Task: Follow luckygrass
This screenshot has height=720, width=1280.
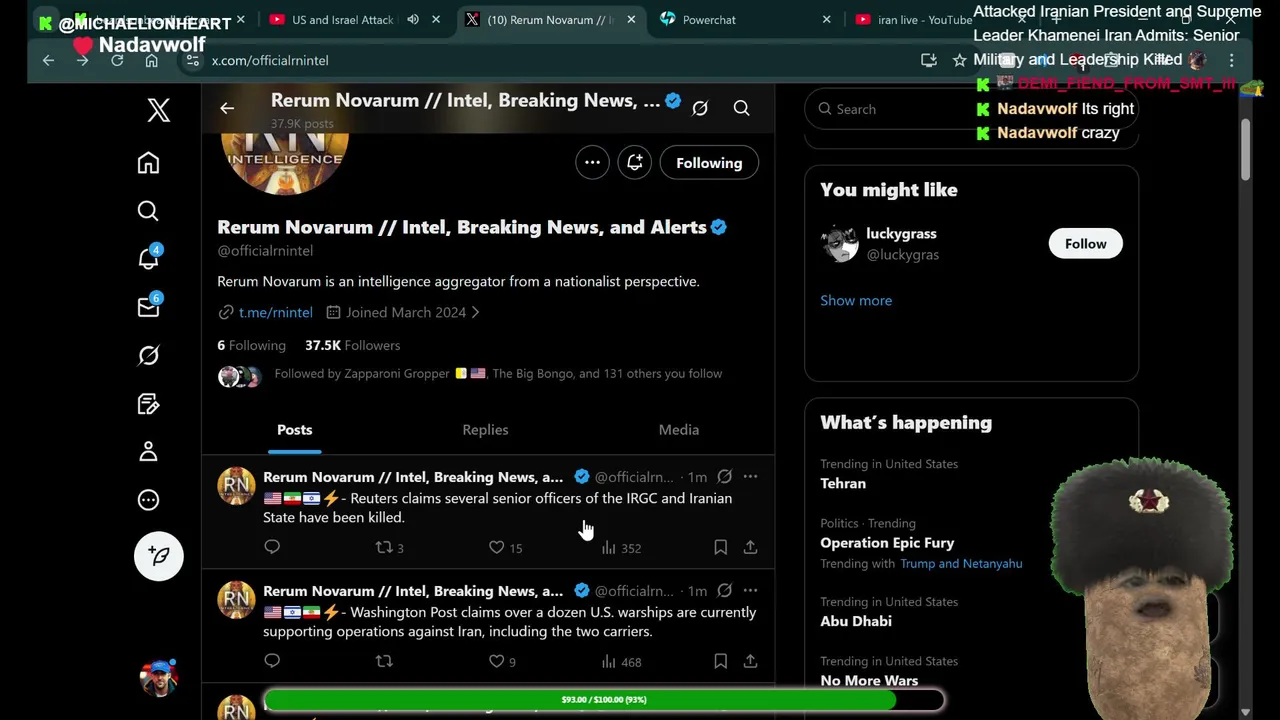Action: [1085, 244]
